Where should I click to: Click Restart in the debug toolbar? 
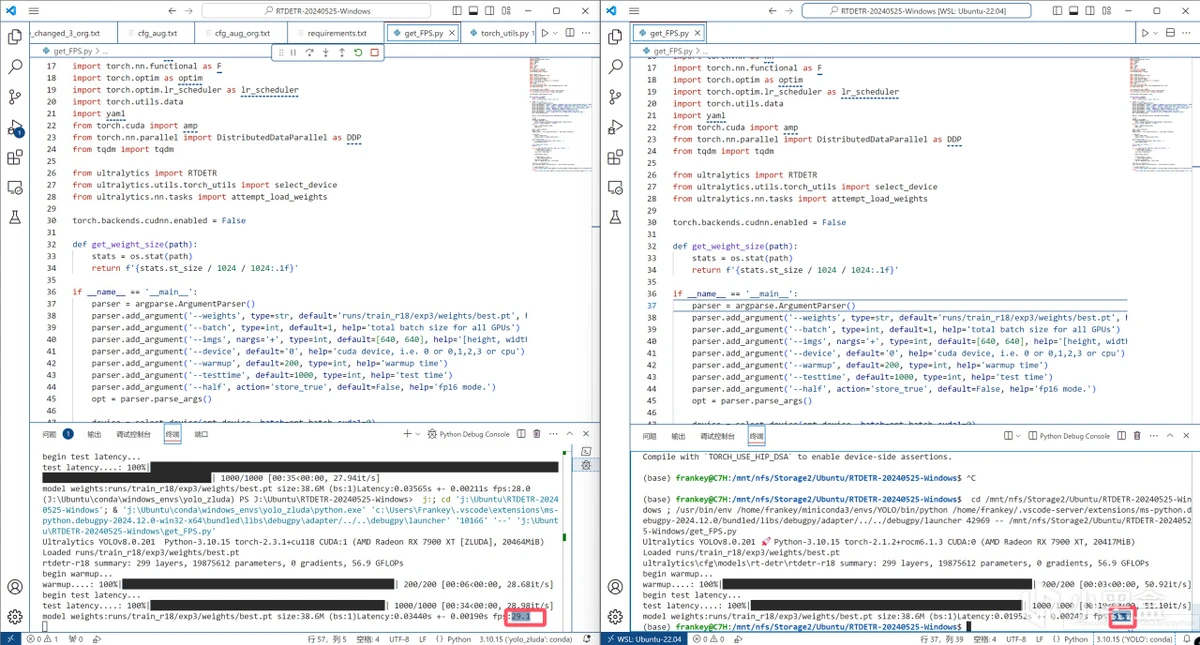coord(358,52)
